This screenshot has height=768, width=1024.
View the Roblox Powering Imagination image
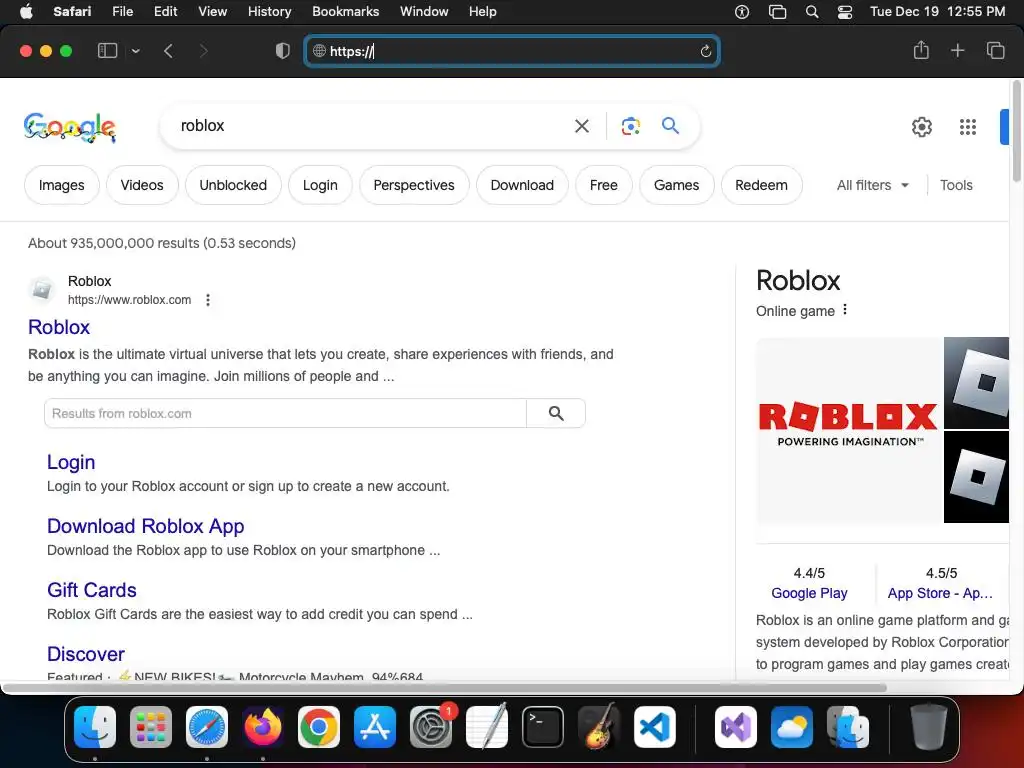848,430
